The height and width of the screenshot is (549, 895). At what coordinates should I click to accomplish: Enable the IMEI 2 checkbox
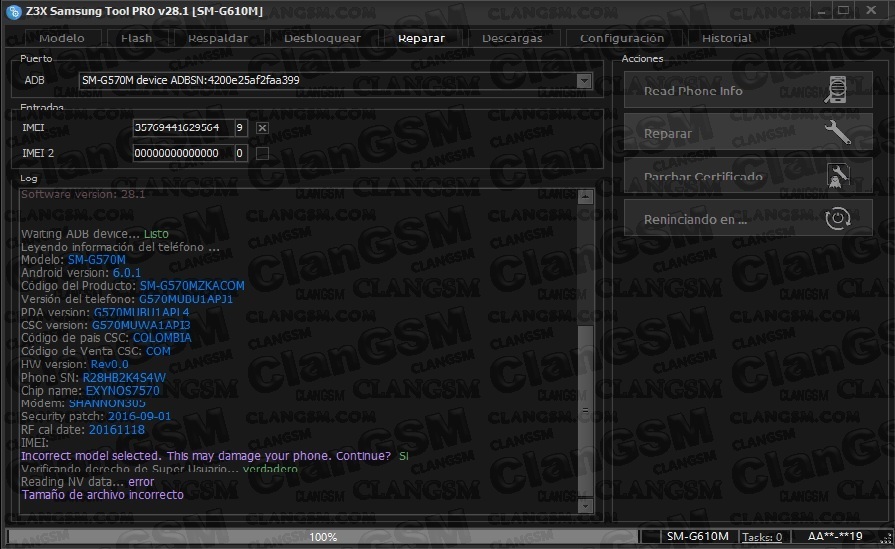point(262,153)
